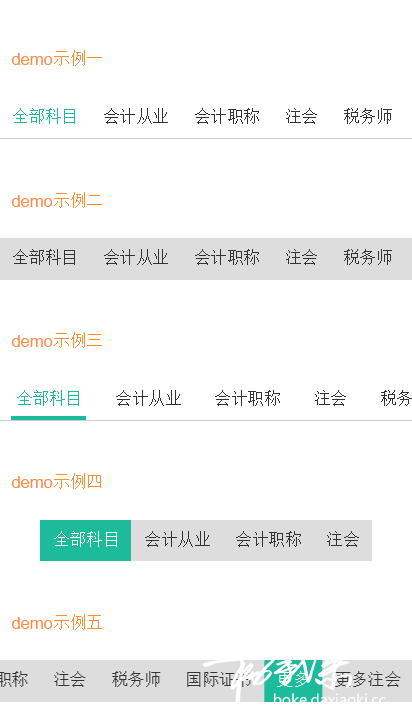412x721 pixels.
Task: Select underlined 全部科目 tab in demo示例三
Action: (x=49, y=398)
